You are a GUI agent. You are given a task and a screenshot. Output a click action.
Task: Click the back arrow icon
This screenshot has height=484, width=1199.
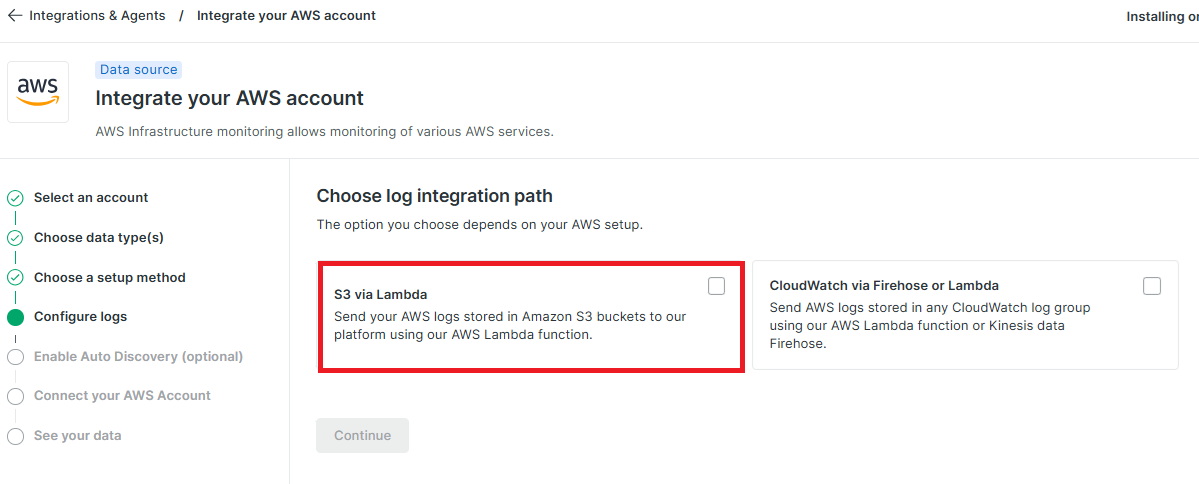pos(15,15)
